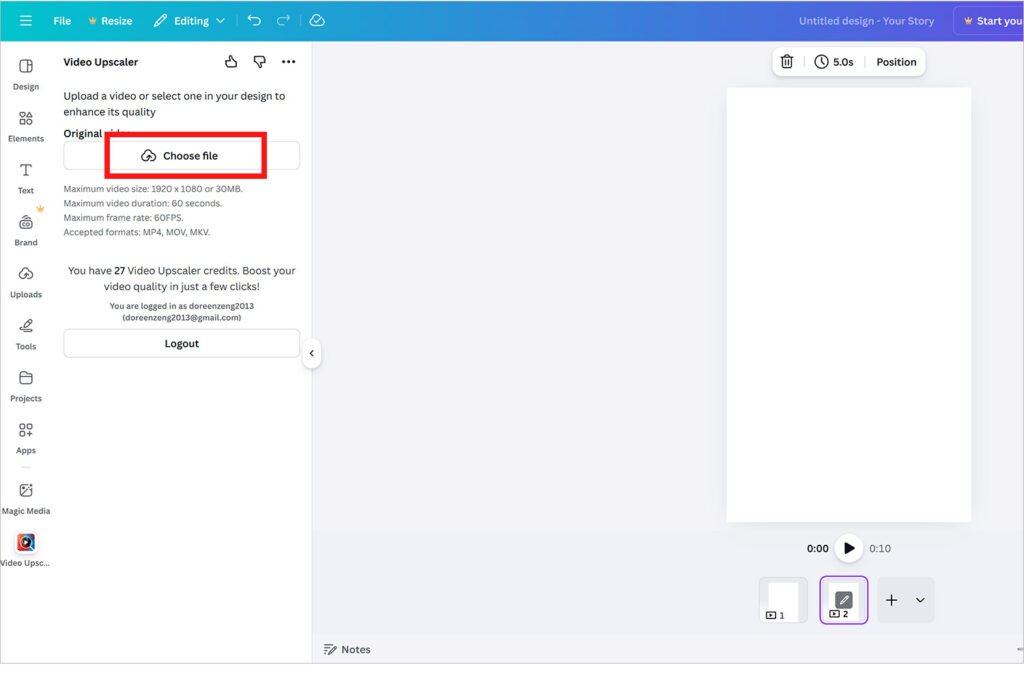Open the File menu
Viewport: 1024px width, 680px height.
(62, 21)
